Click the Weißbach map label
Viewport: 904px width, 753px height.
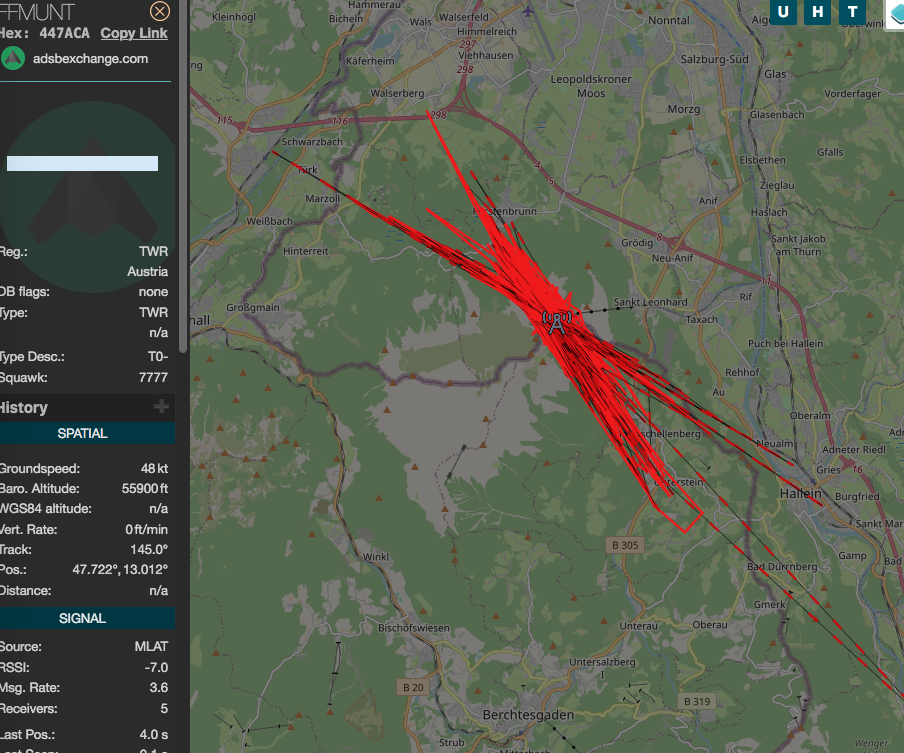(x=270, y=221)
